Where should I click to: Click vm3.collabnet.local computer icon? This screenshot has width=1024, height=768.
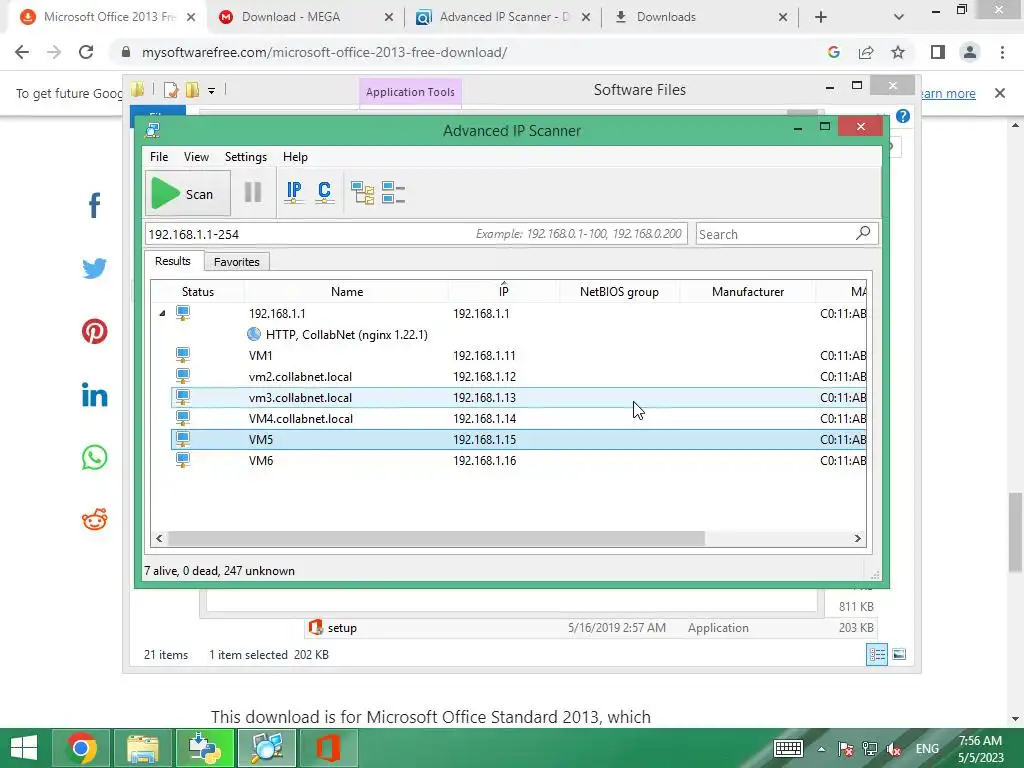click(183, 396)
